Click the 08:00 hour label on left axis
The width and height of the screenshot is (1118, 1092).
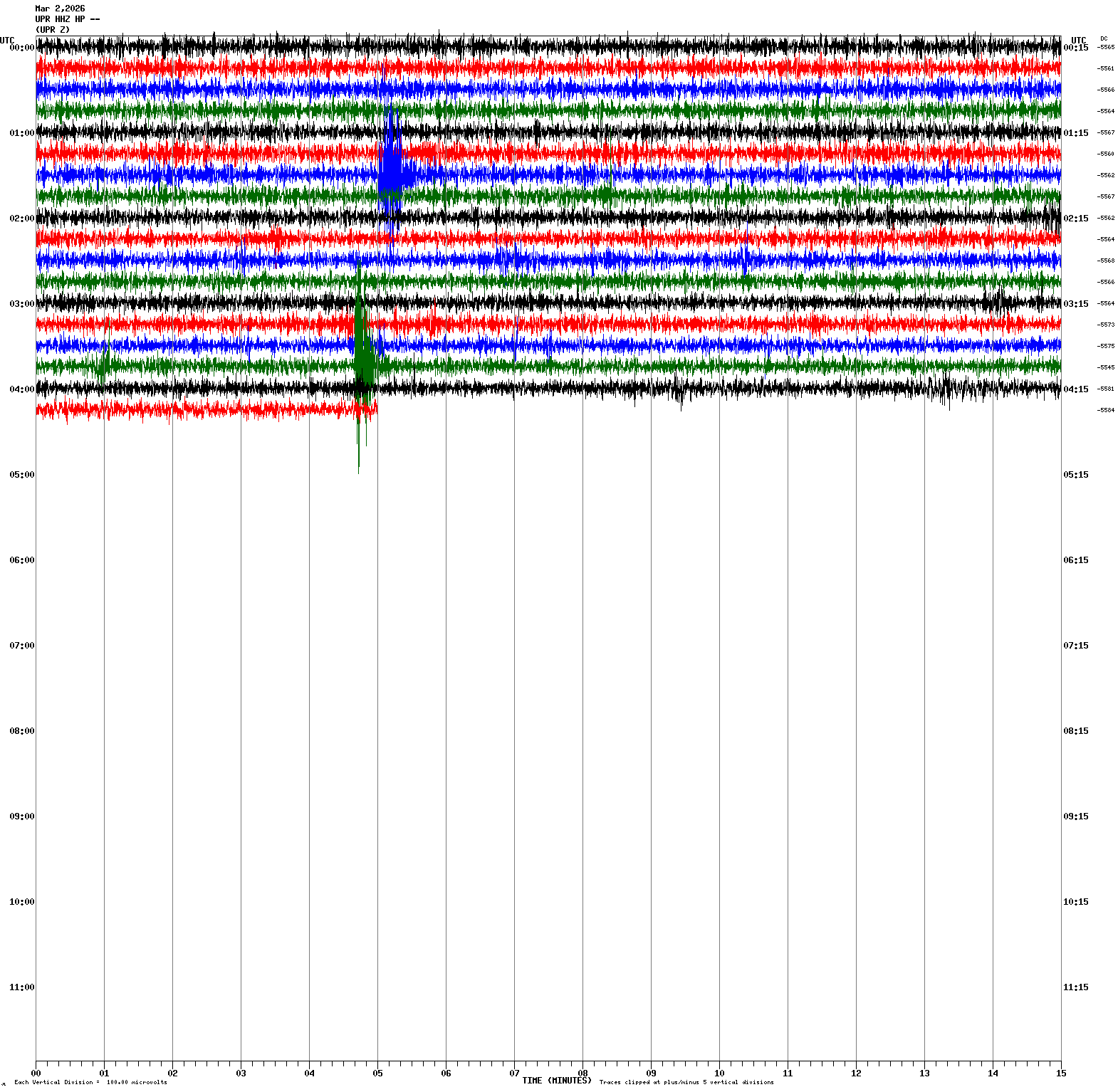(x=21, y=731)
